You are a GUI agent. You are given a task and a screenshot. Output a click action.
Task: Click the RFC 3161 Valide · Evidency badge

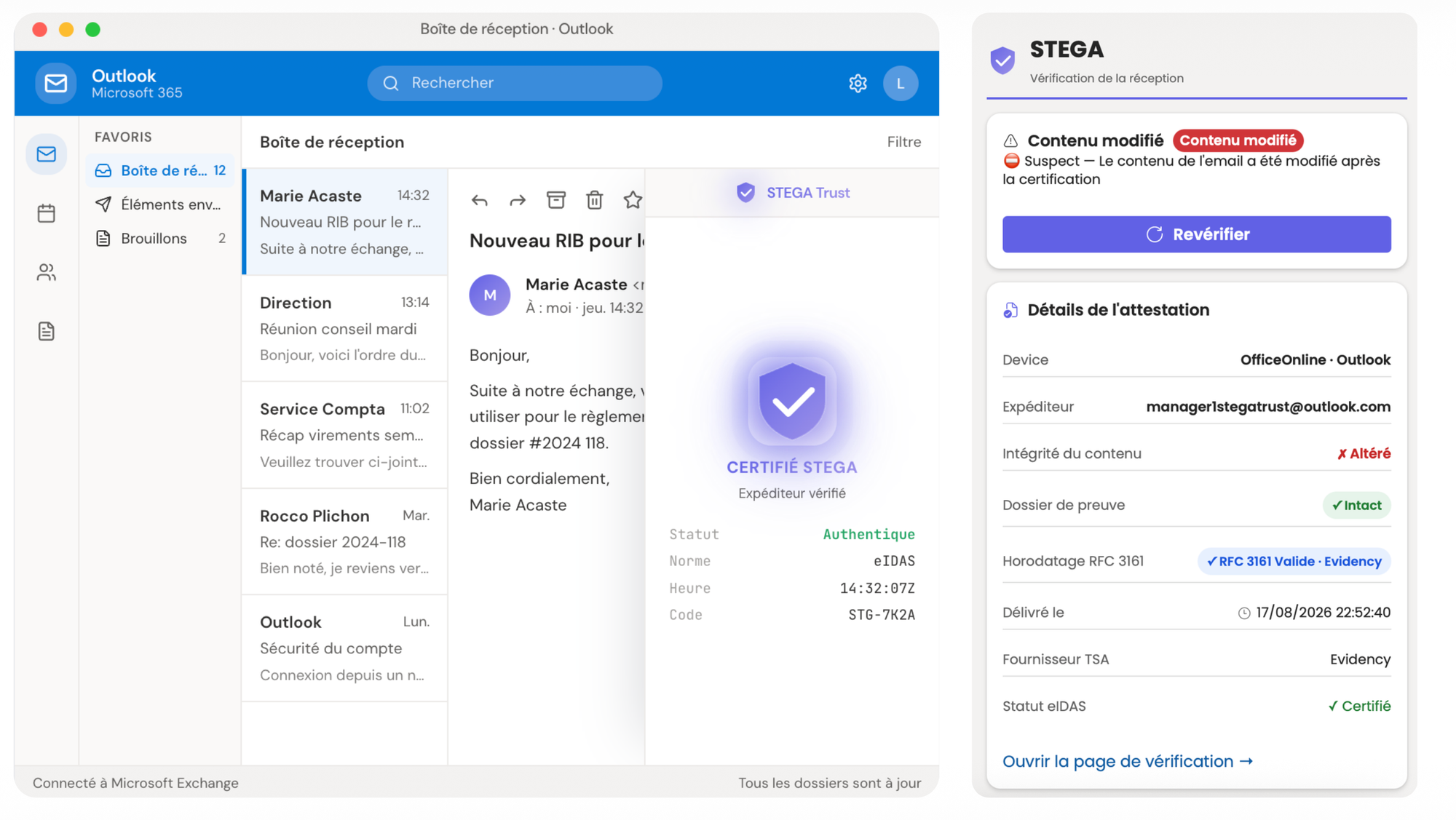[1294, 562]
